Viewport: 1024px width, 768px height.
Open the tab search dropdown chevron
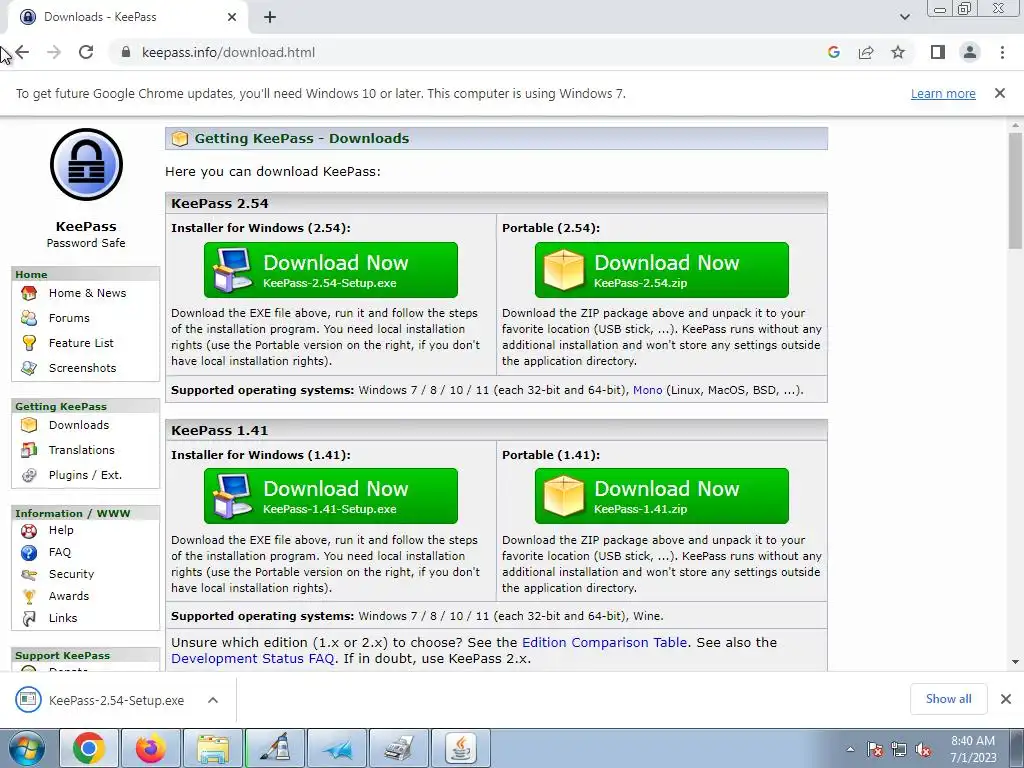(x=904, y=17)
